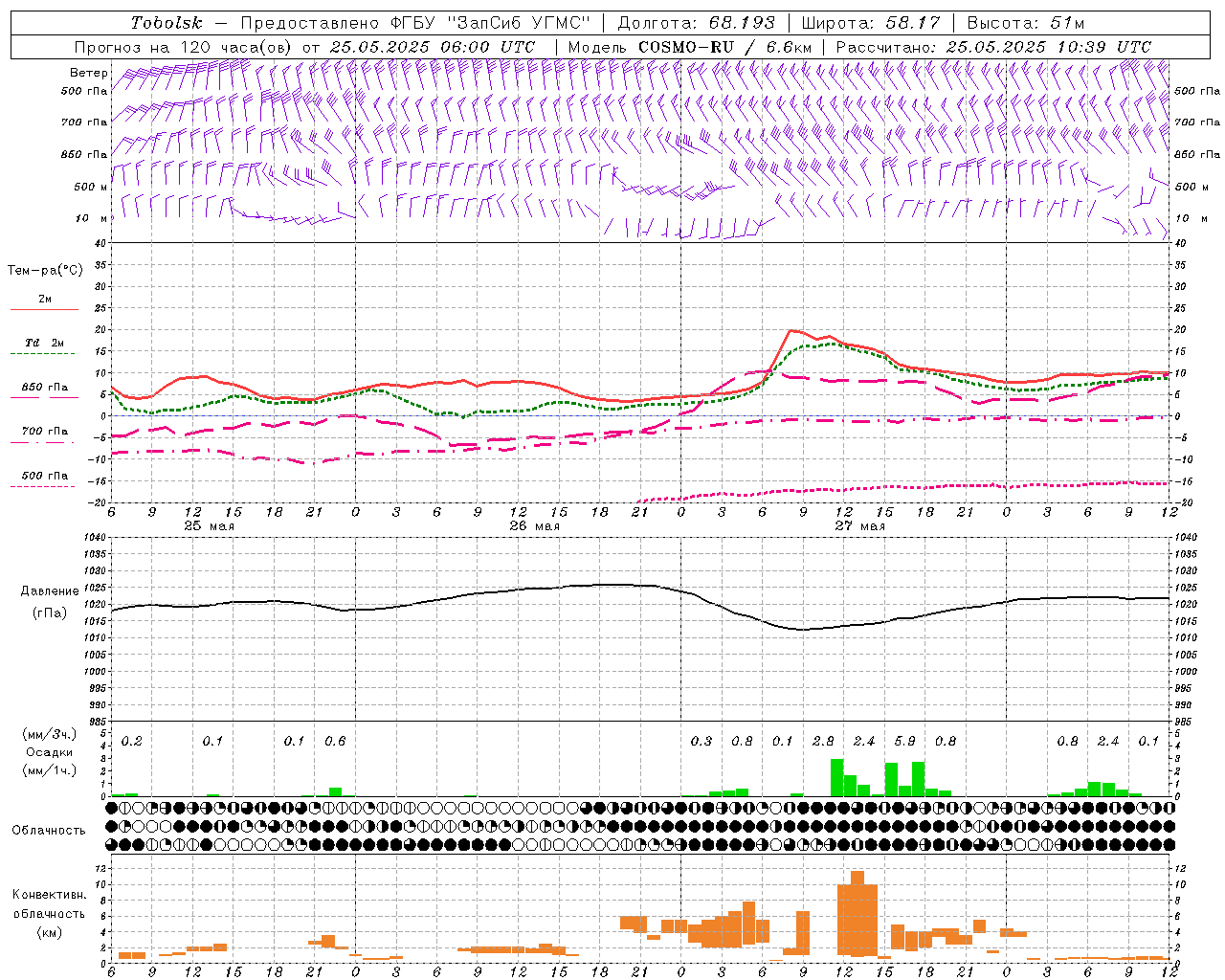Click the 'Долгота: 68.193' longitude value
Screen dimensions: 1225x980
[x=697, y=23]
